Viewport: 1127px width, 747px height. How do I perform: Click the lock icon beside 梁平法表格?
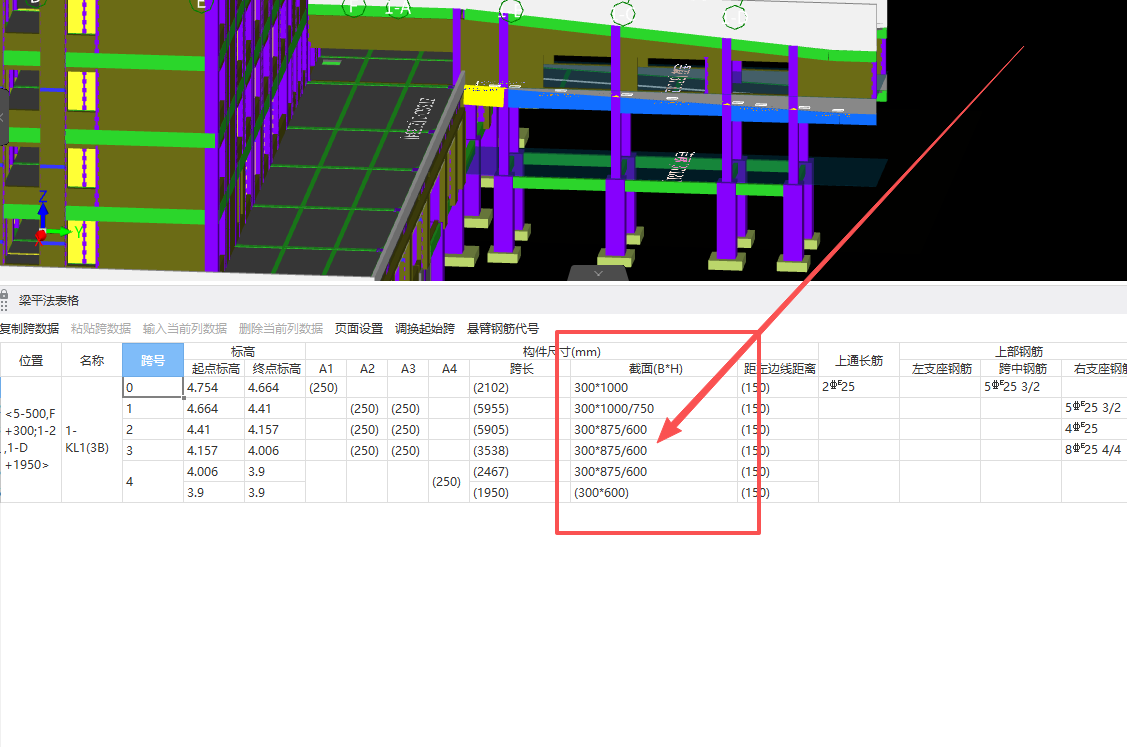coord(4,295)
